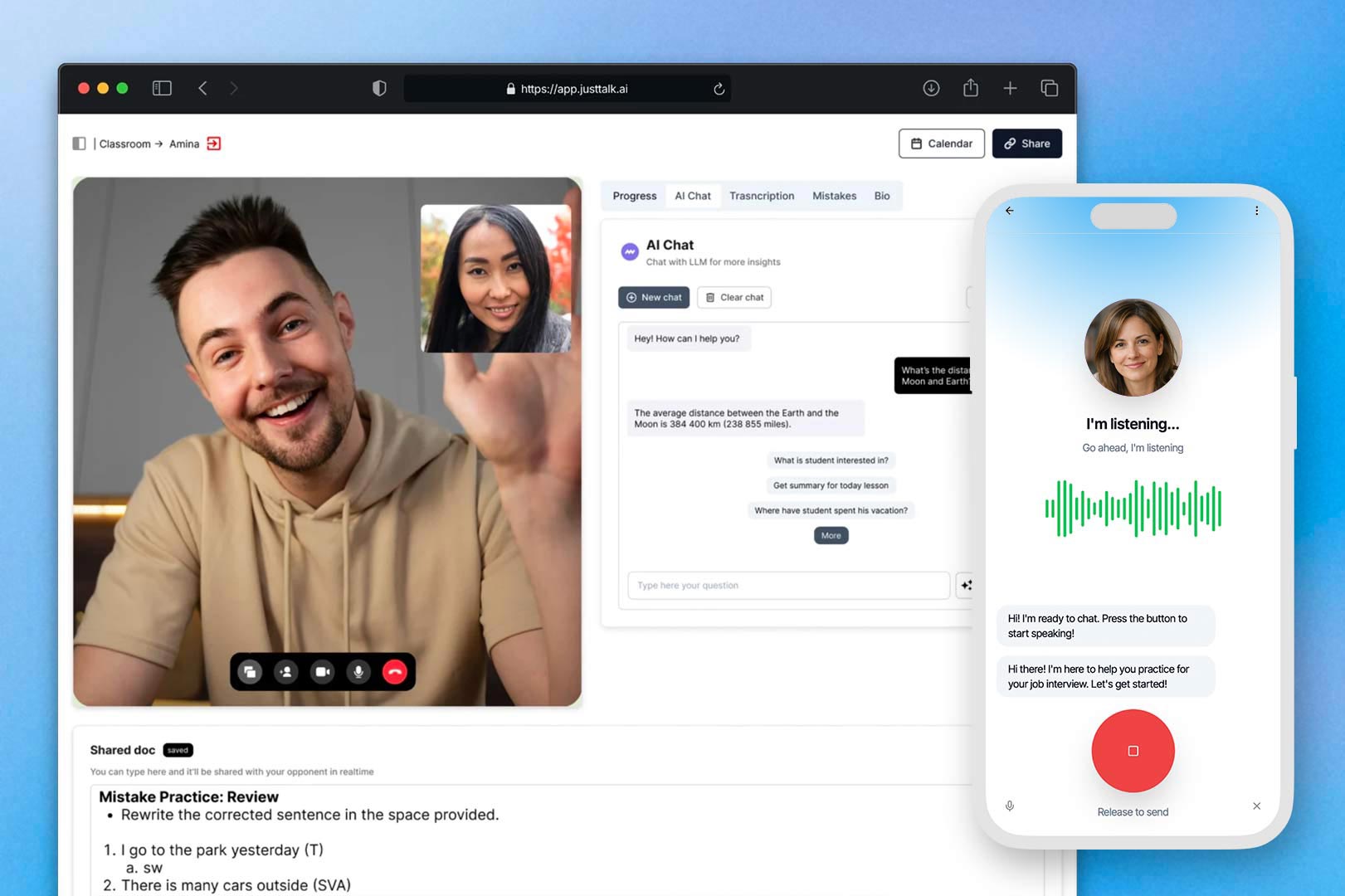Screen dimensions: 1345x896
Task: Click the AI sparkle icon beside chat input
Action: click(967, 585)
